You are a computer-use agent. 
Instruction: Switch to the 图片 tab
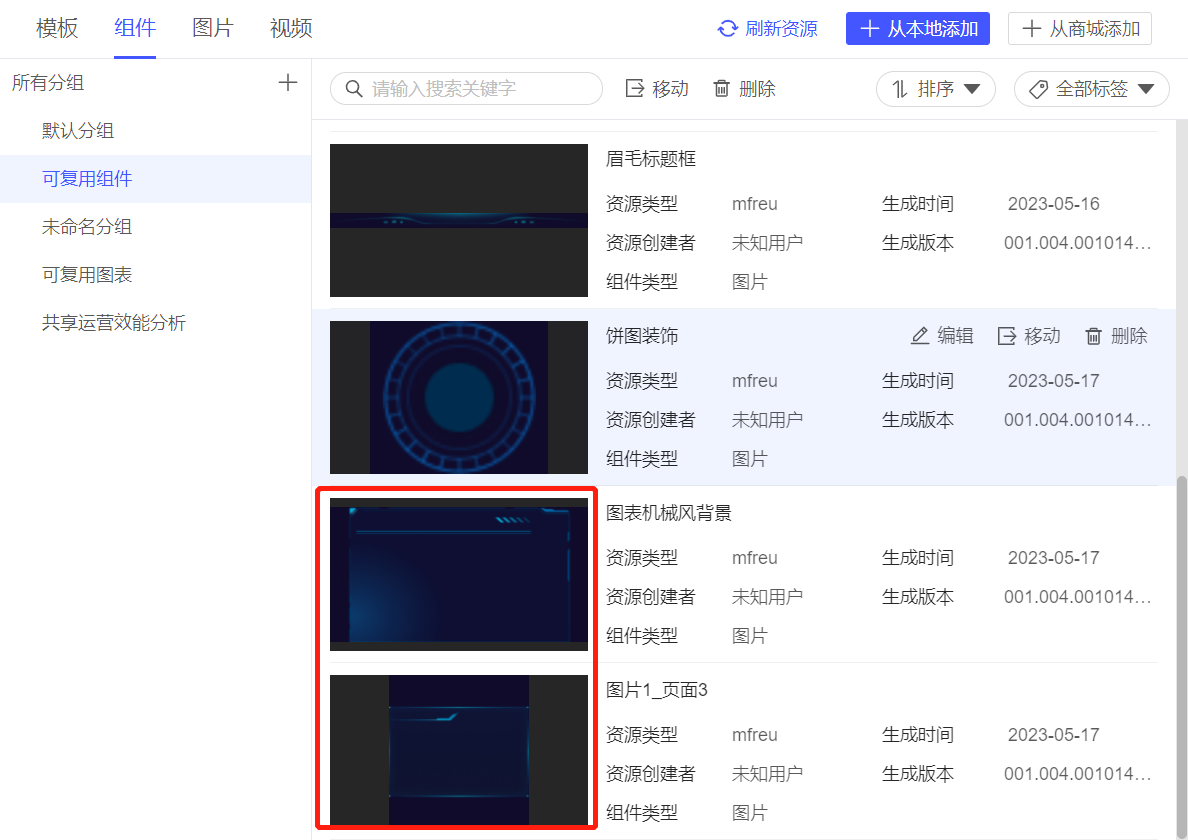point(213,28)
